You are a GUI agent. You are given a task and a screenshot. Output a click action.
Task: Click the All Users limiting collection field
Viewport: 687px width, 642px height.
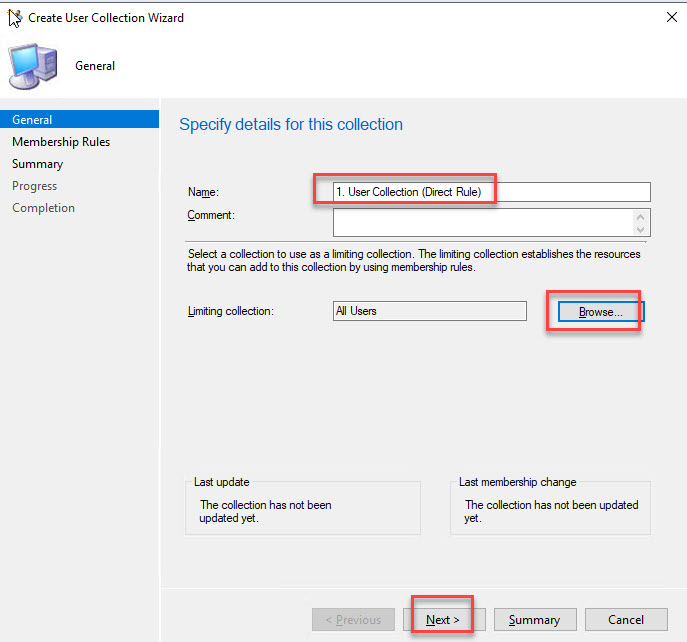[x=429, y=311]
